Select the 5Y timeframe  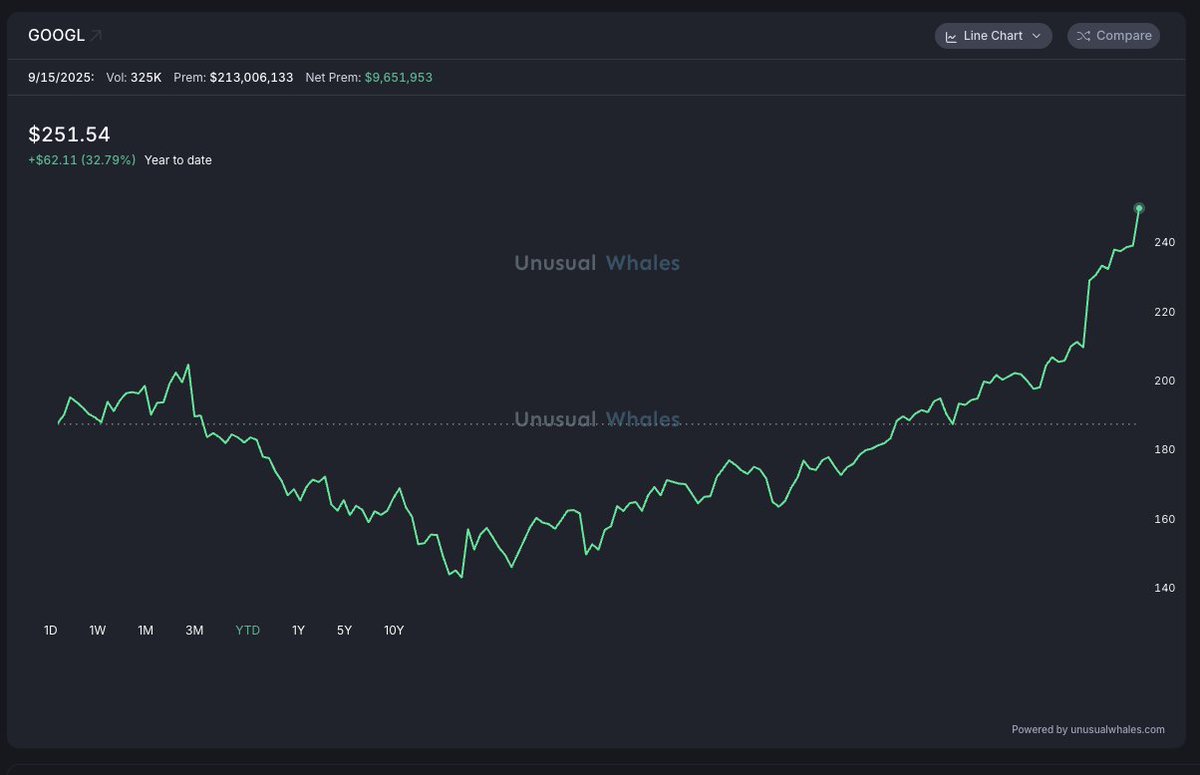343,630
